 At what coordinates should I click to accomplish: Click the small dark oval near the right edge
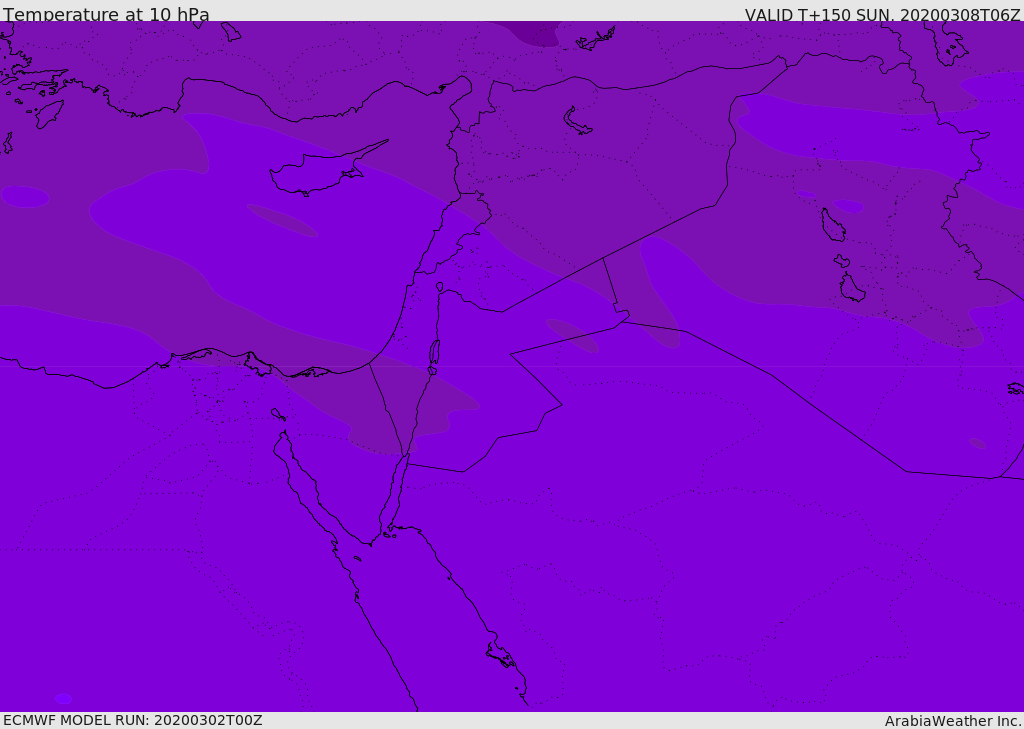coord(978,444)
